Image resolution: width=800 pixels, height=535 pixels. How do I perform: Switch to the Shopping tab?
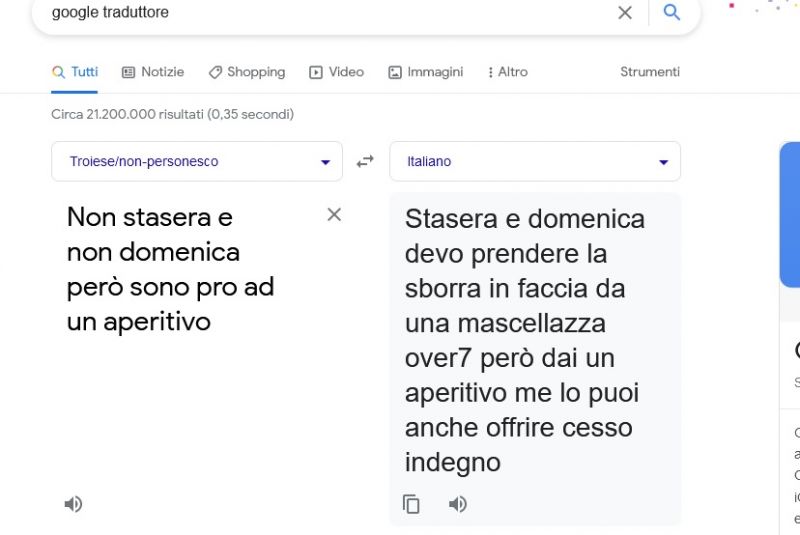pos(247,72)
